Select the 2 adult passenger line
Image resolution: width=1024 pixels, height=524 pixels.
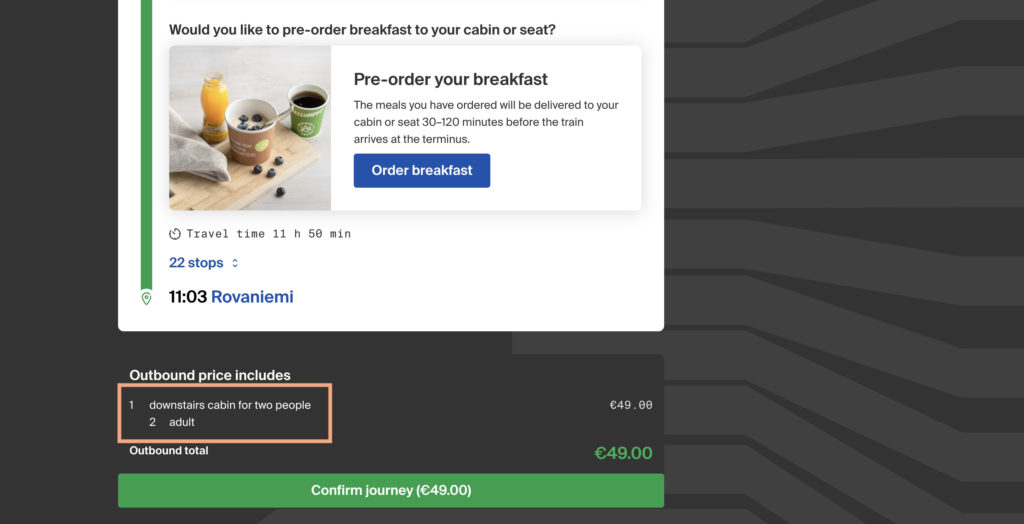172,422
